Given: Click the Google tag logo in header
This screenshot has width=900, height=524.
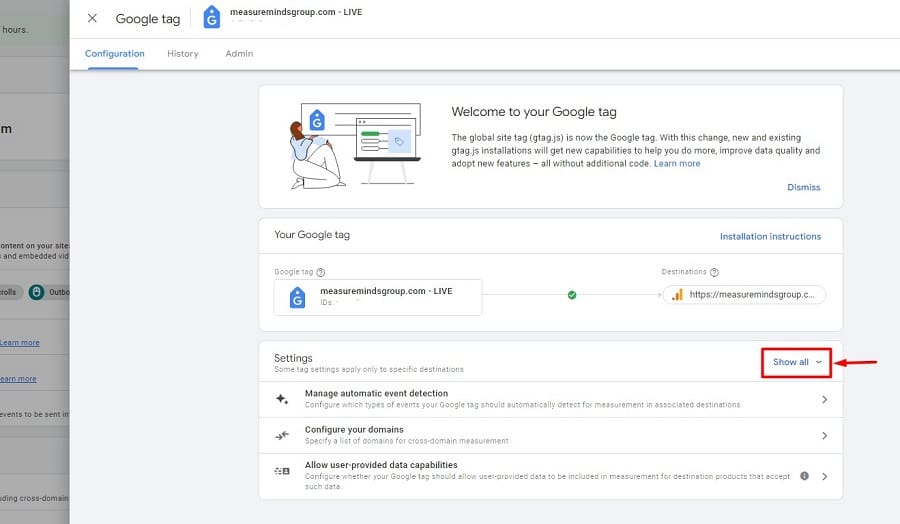Looking at the screenshot, I should 212,17.
